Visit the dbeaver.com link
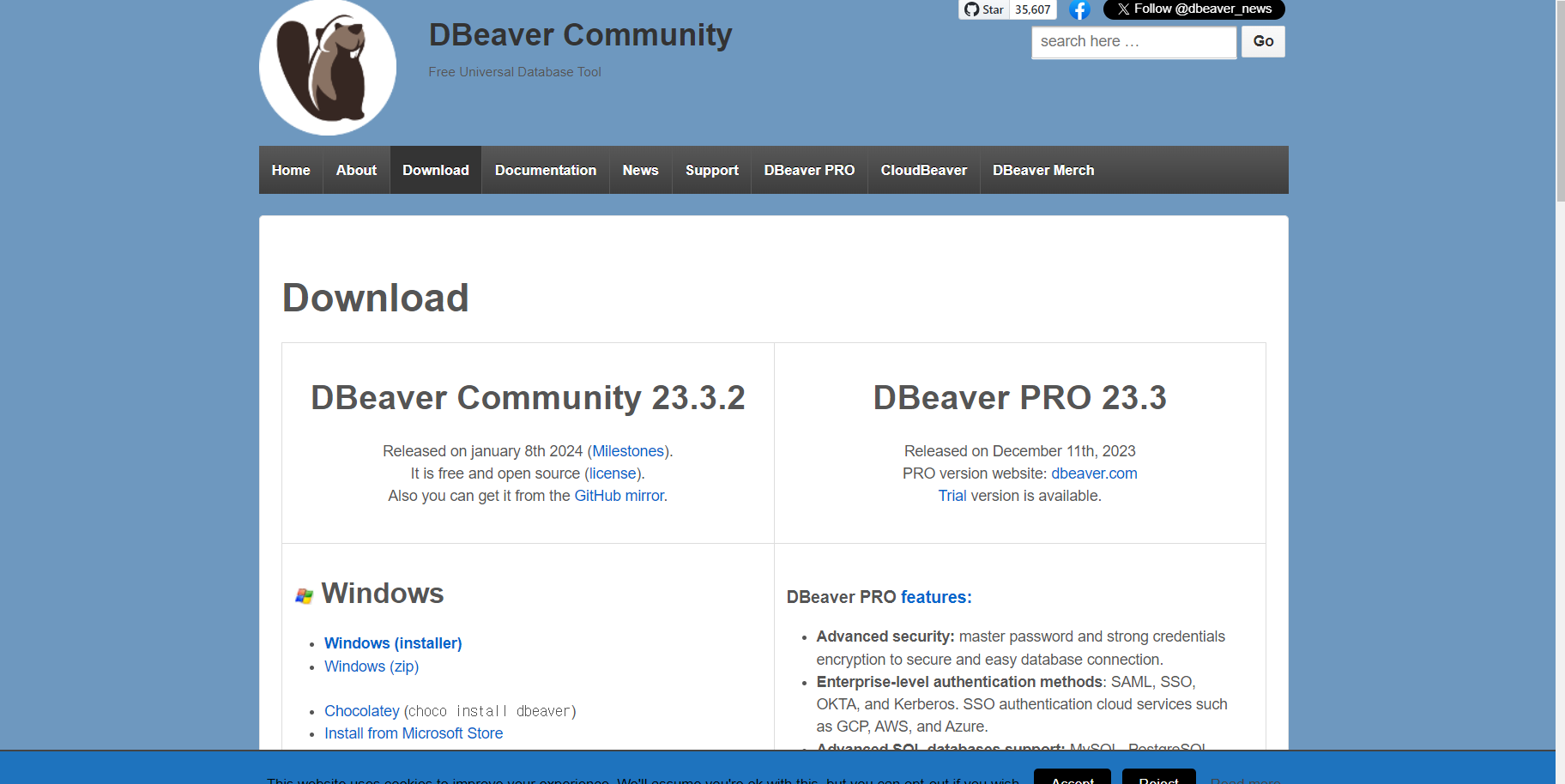The width and height of the screenshot is (1565, 784). coord(1094,473)
